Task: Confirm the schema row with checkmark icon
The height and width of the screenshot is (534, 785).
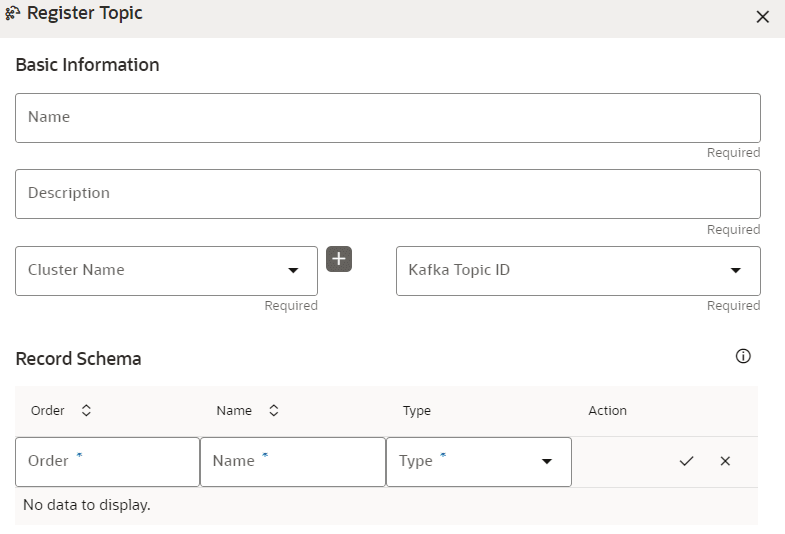Action: 686,461
